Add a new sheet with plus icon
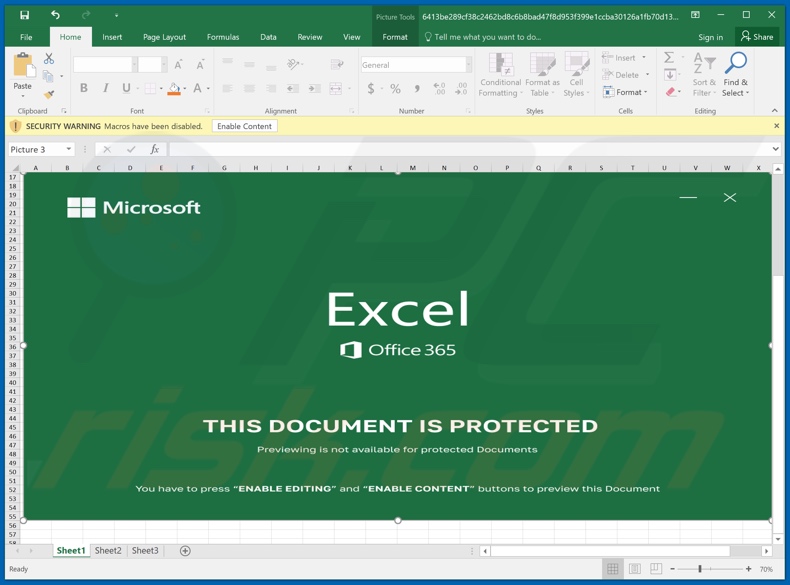Screen dimensions: 790x585 (185, 551)
